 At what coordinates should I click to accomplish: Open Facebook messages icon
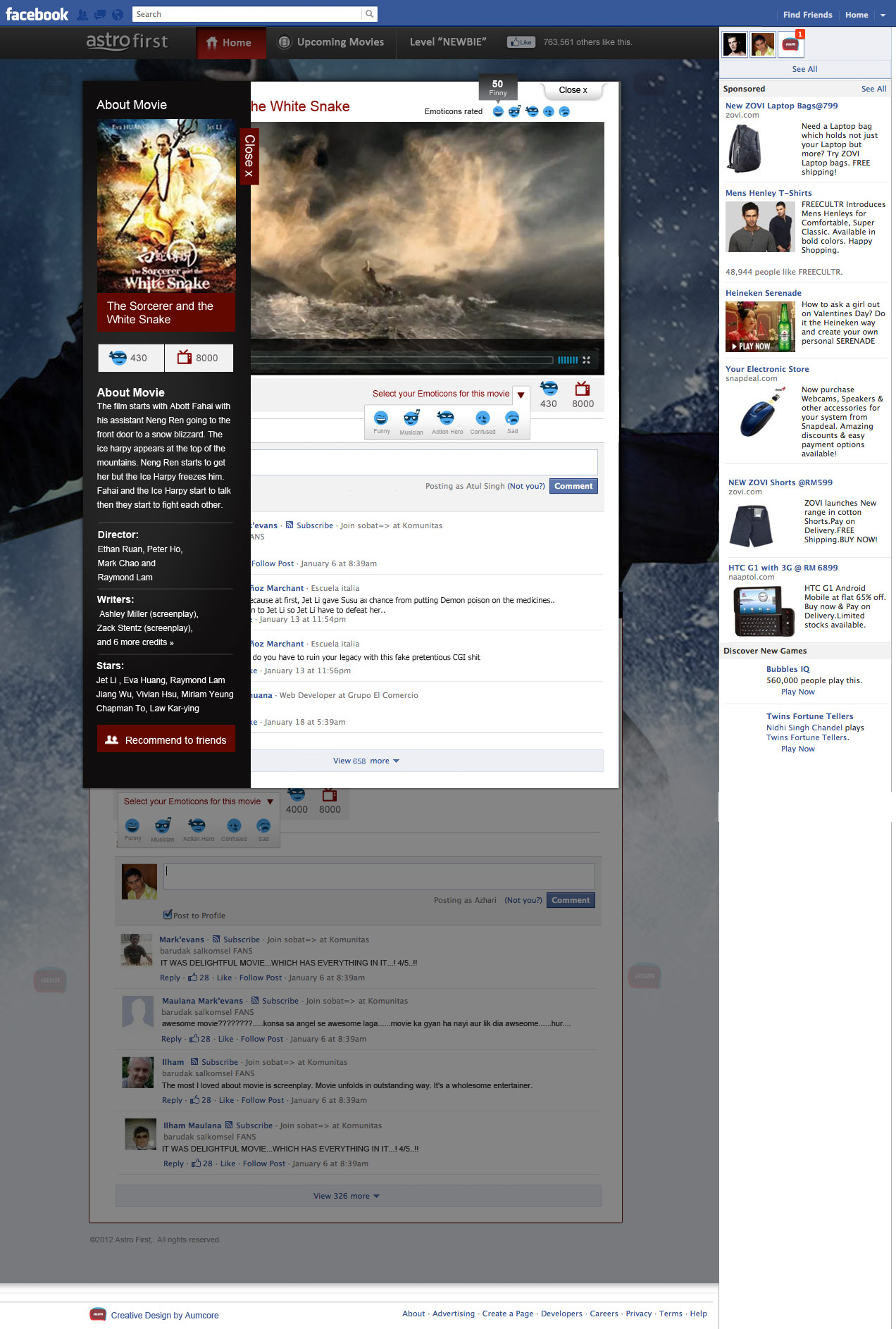pyautogui.click(x=99, y=15)
